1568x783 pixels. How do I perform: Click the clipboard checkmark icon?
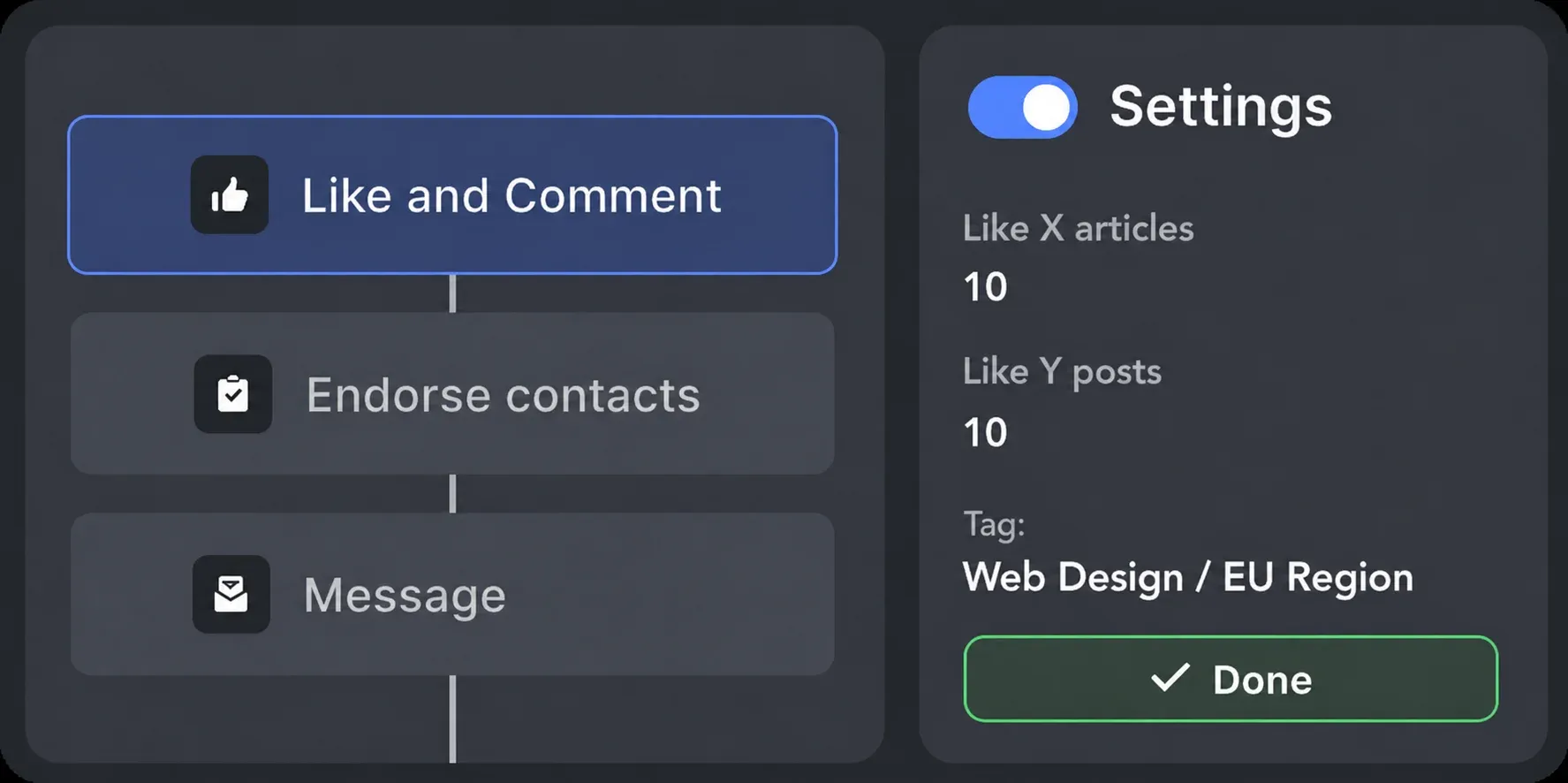pos(233,394)
